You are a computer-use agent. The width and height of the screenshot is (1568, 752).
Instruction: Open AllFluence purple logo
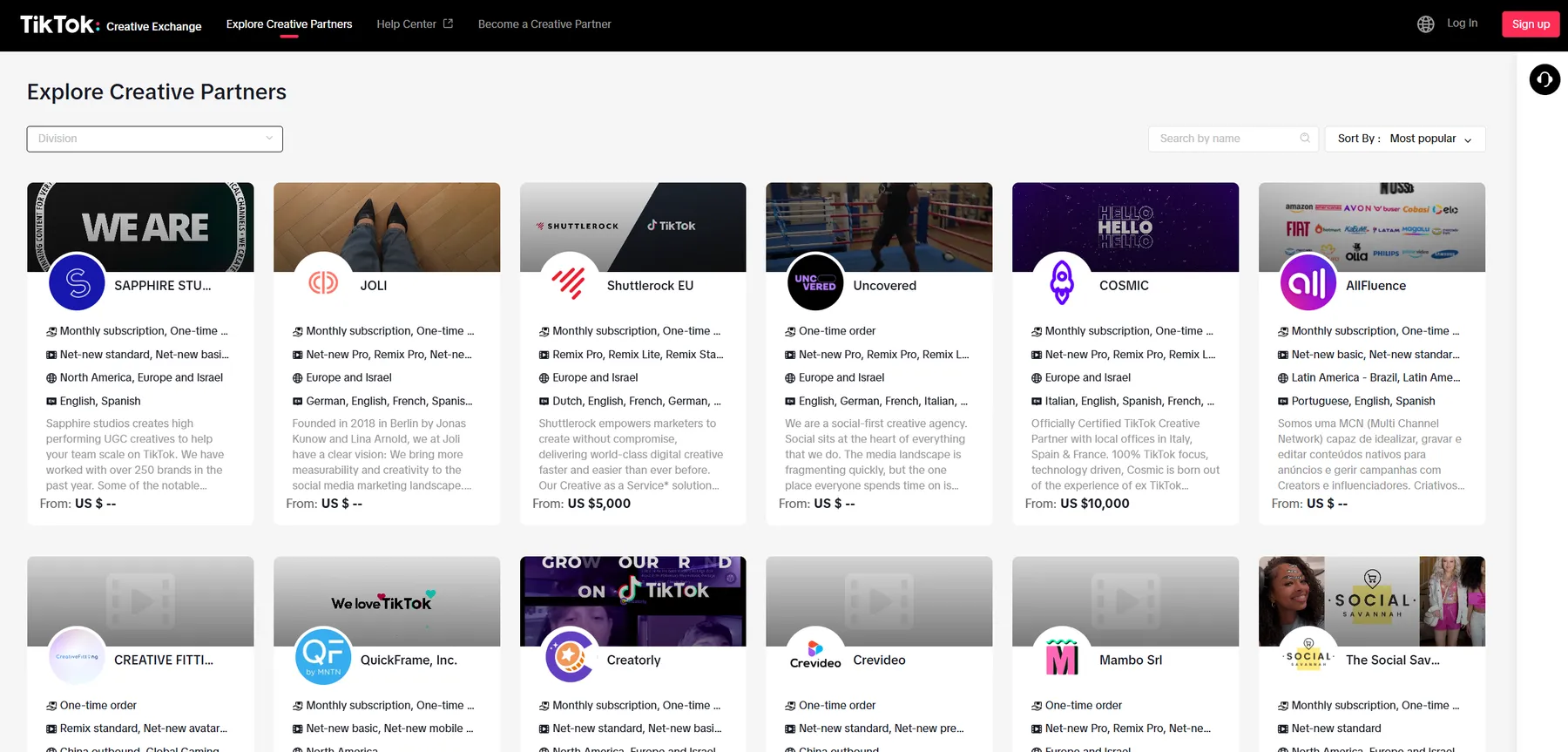point(1308,282)
